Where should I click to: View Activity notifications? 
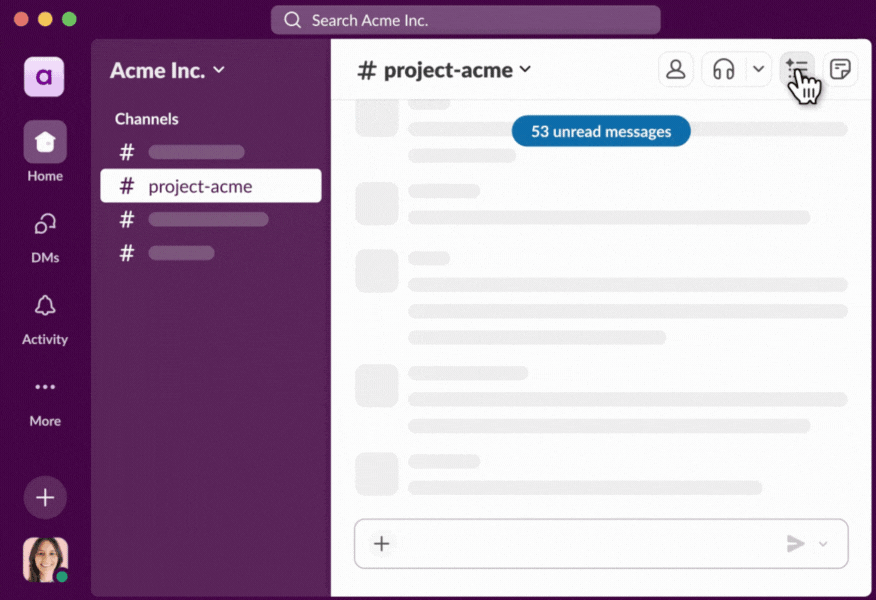coord(44,306)
